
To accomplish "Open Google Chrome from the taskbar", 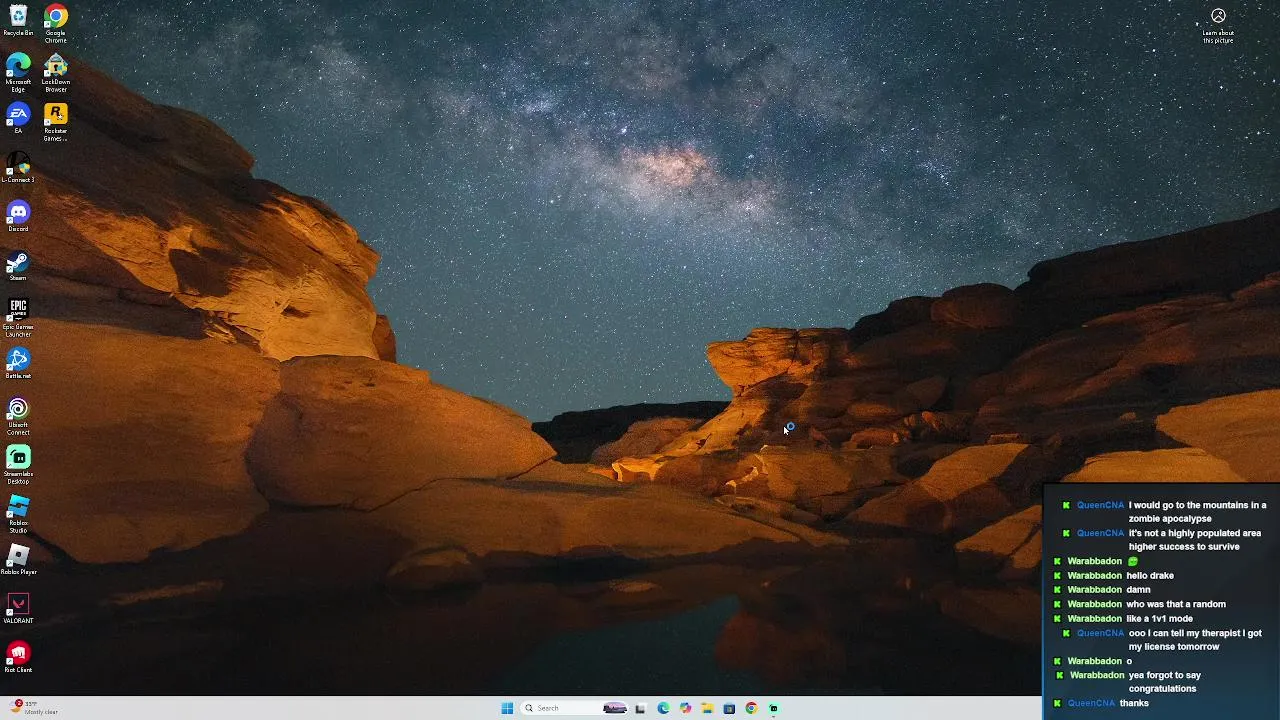I will pos(751,708).
